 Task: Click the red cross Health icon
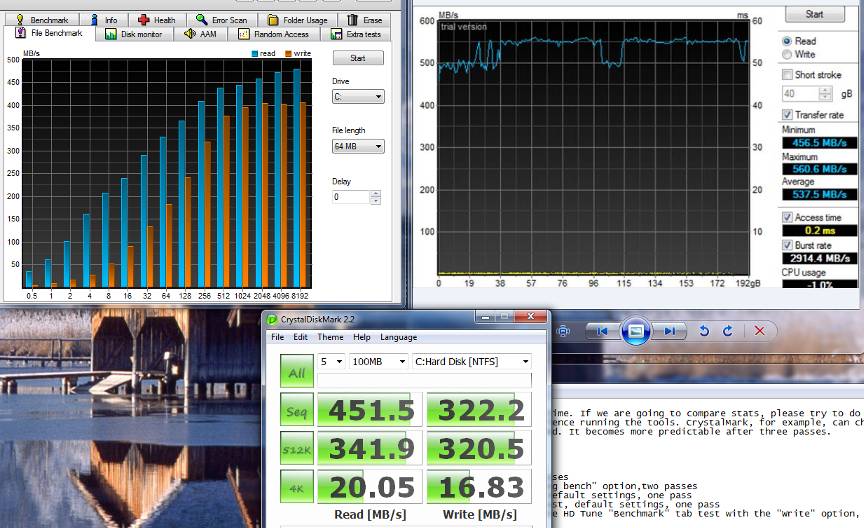coord(144,20)
